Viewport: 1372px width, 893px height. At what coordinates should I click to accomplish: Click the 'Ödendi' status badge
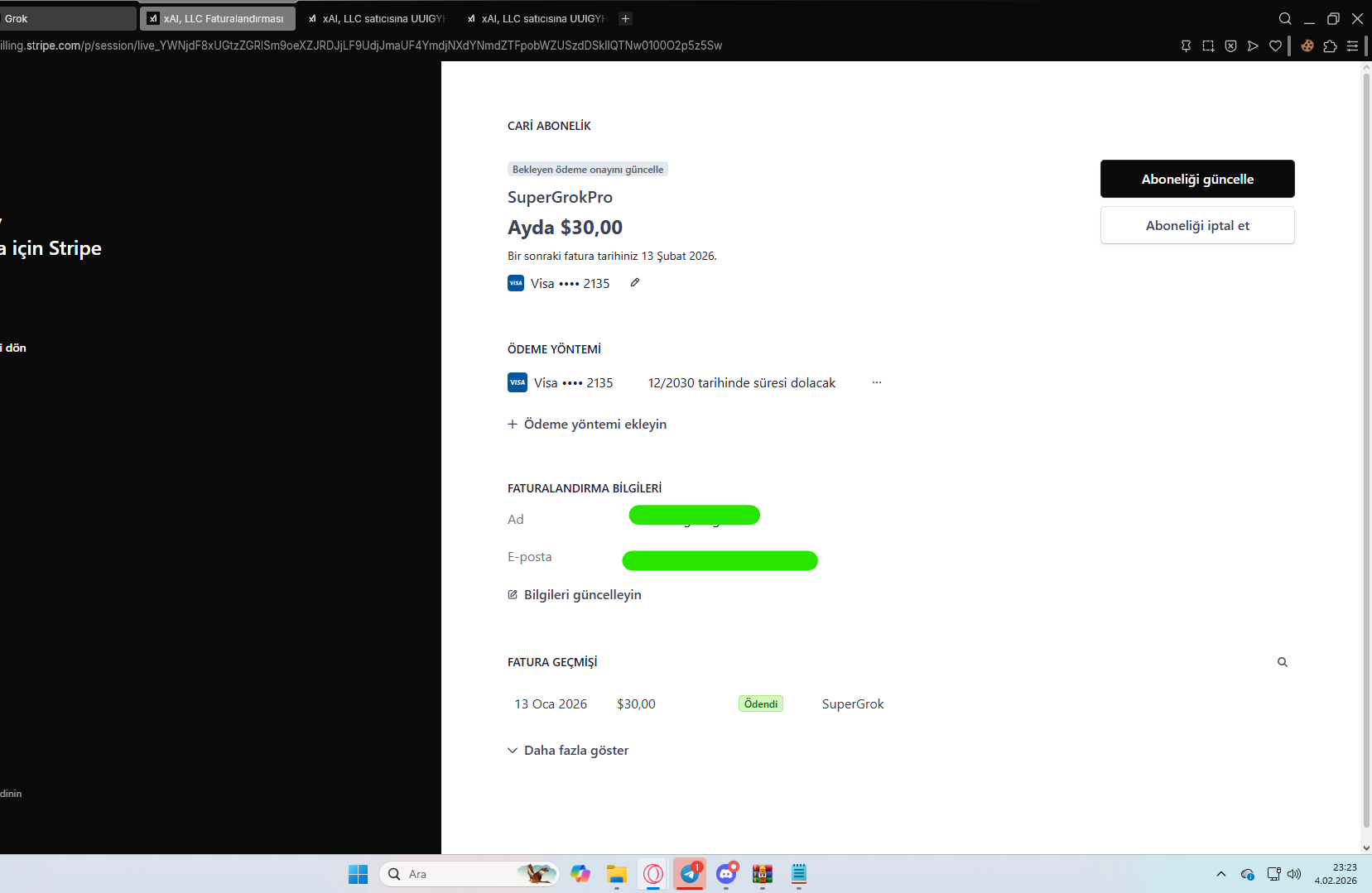pos(761,704)
